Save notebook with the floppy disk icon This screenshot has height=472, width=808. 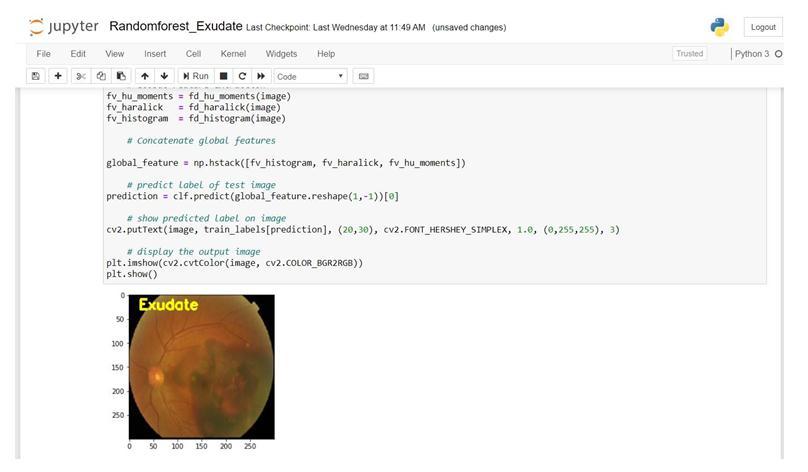(x=36, y=76)
